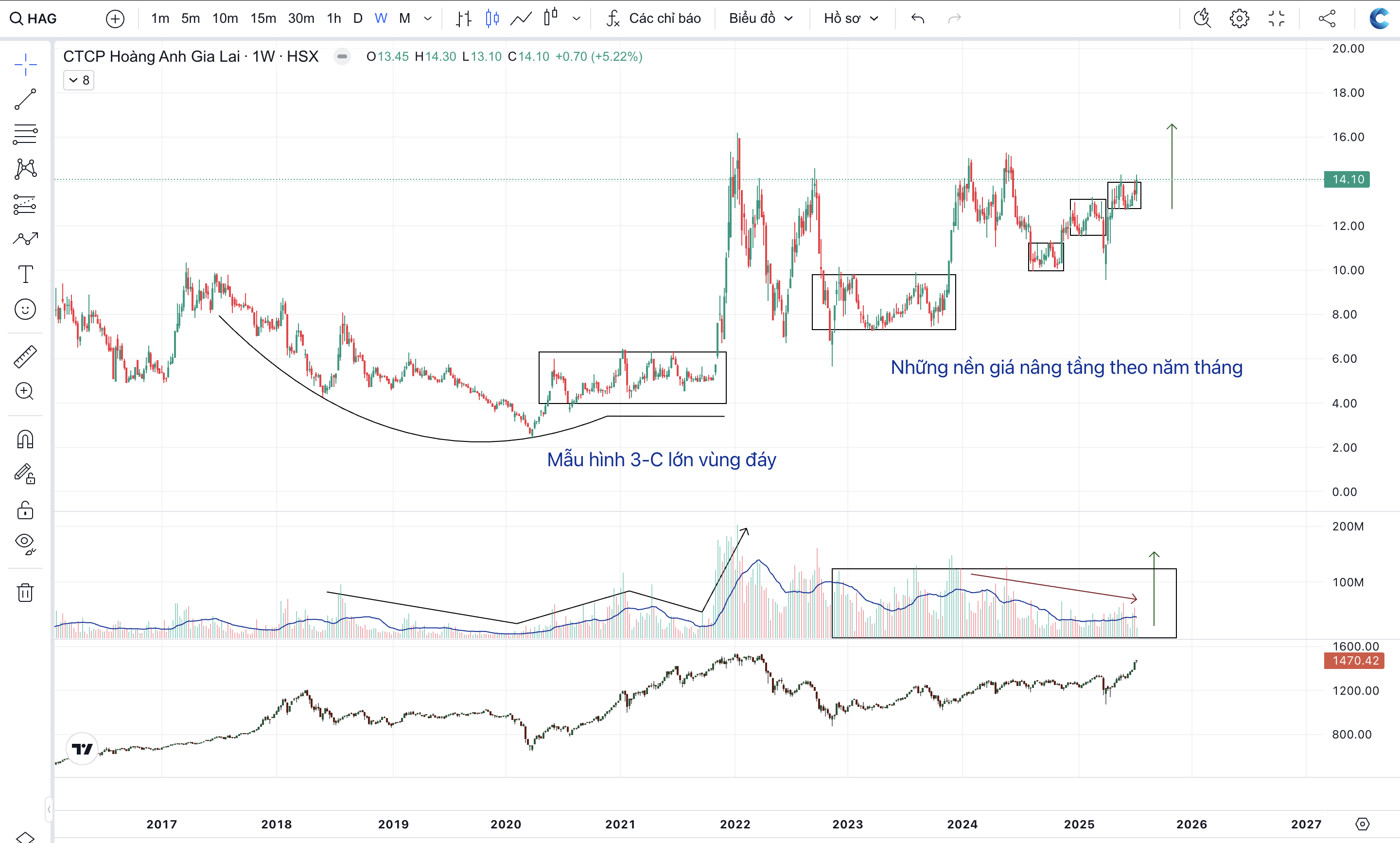Select the candlestick chart style icon

pos(492,19)
